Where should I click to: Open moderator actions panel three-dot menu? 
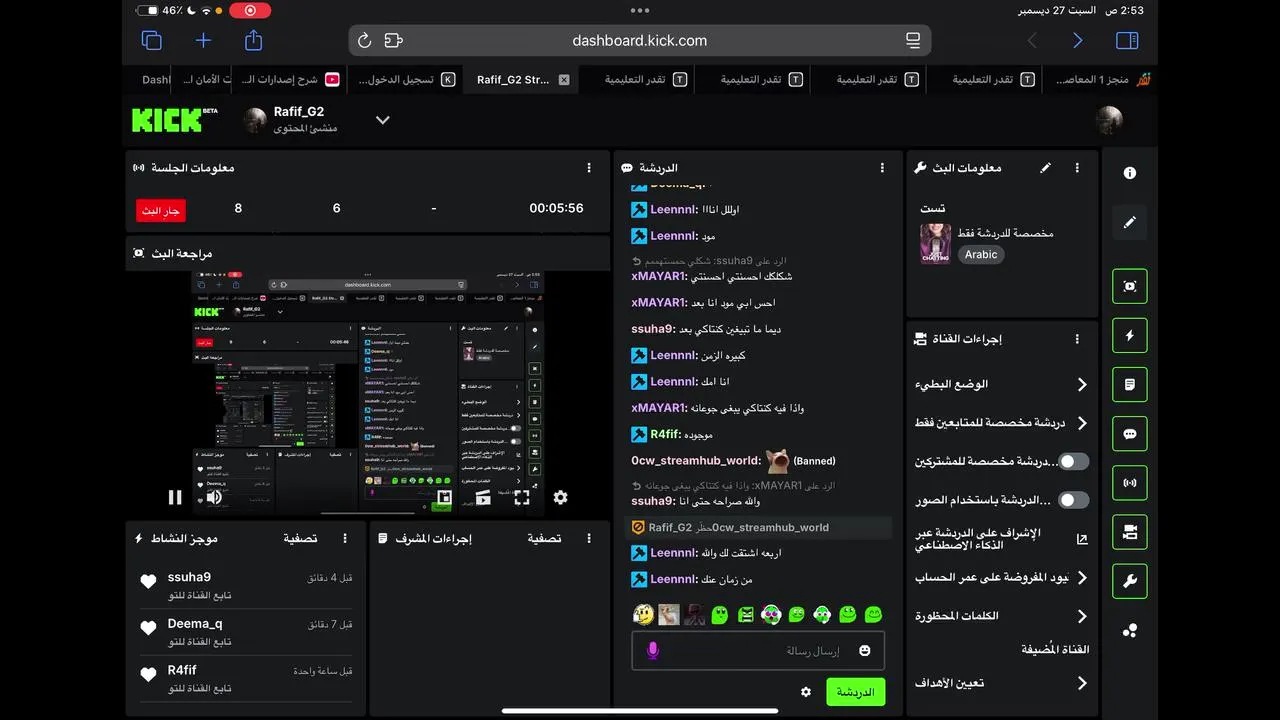click(x=589, y=538)
